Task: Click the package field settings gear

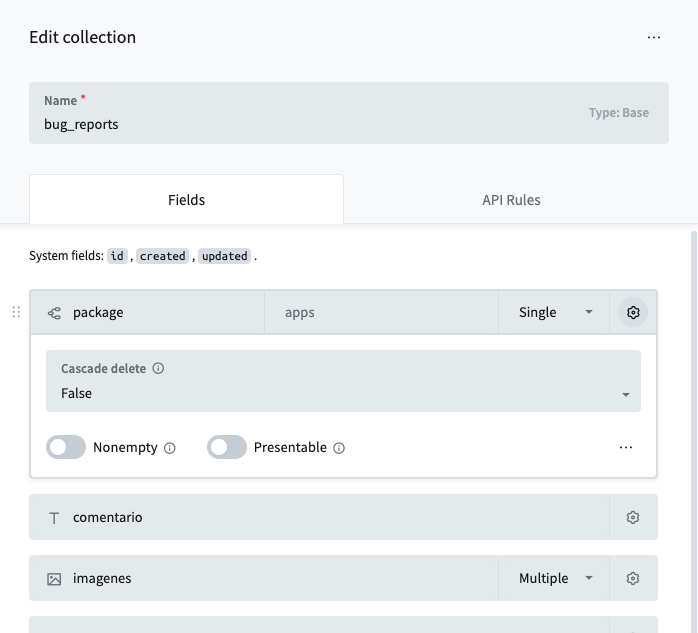Action: tap(632, 313)
